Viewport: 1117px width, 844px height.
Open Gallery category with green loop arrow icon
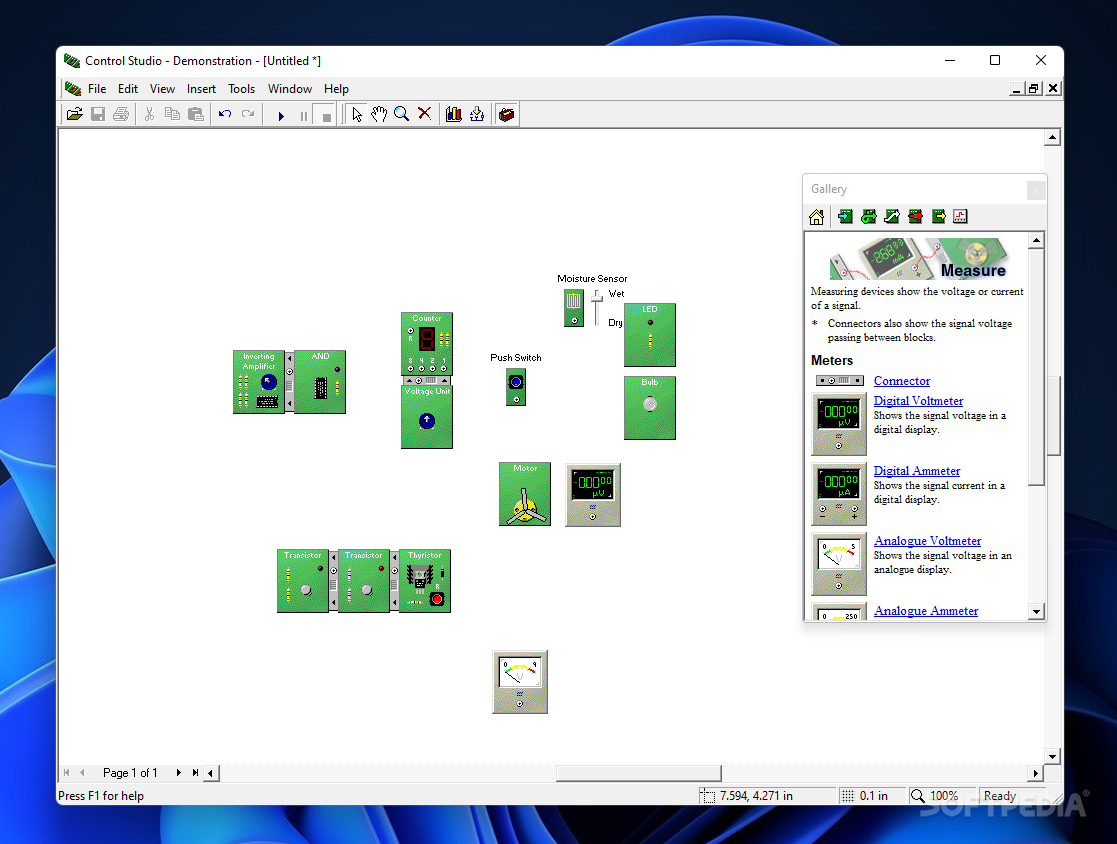pos(869,217)
